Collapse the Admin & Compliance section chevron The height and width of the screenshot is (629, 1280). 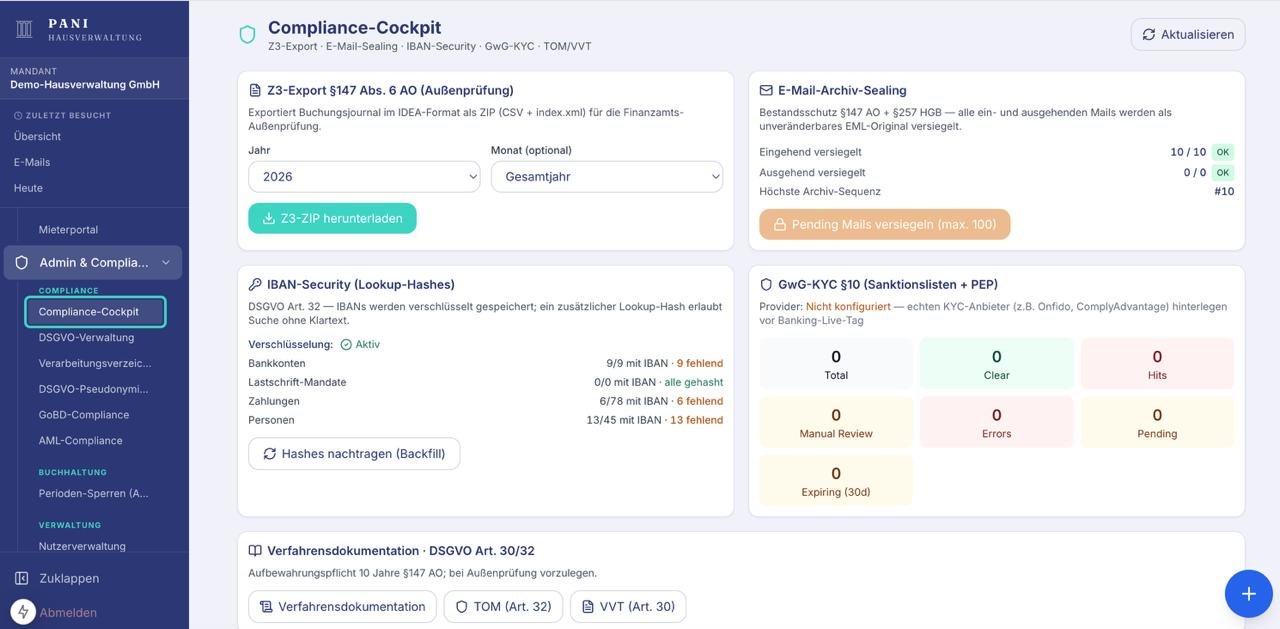click(x=166, y=263)
